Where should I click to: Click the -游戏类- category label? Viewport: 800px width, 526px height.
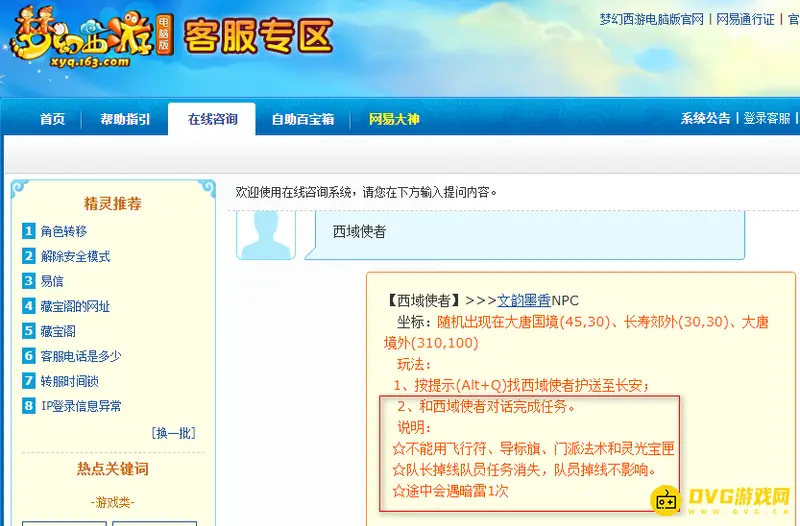click(x=113, y=503)
